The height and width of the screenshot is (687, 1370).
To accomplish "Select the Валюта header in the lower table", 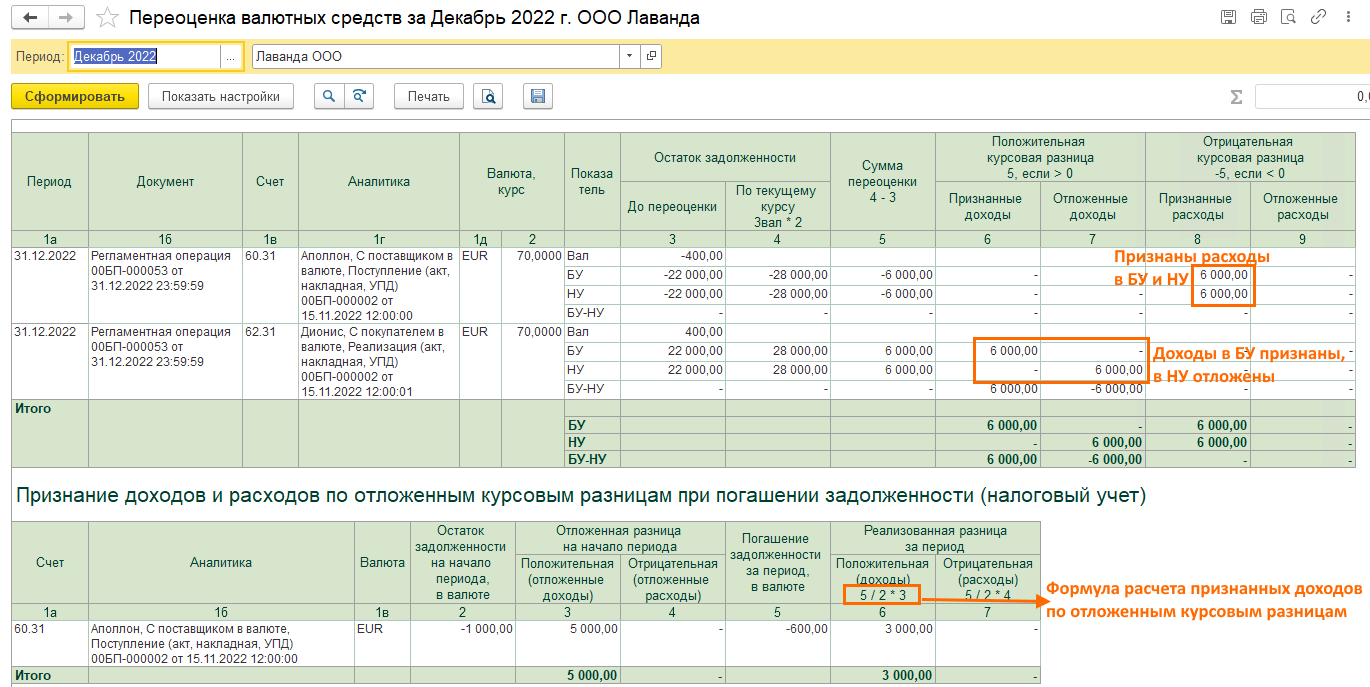I will click(382, 562).
